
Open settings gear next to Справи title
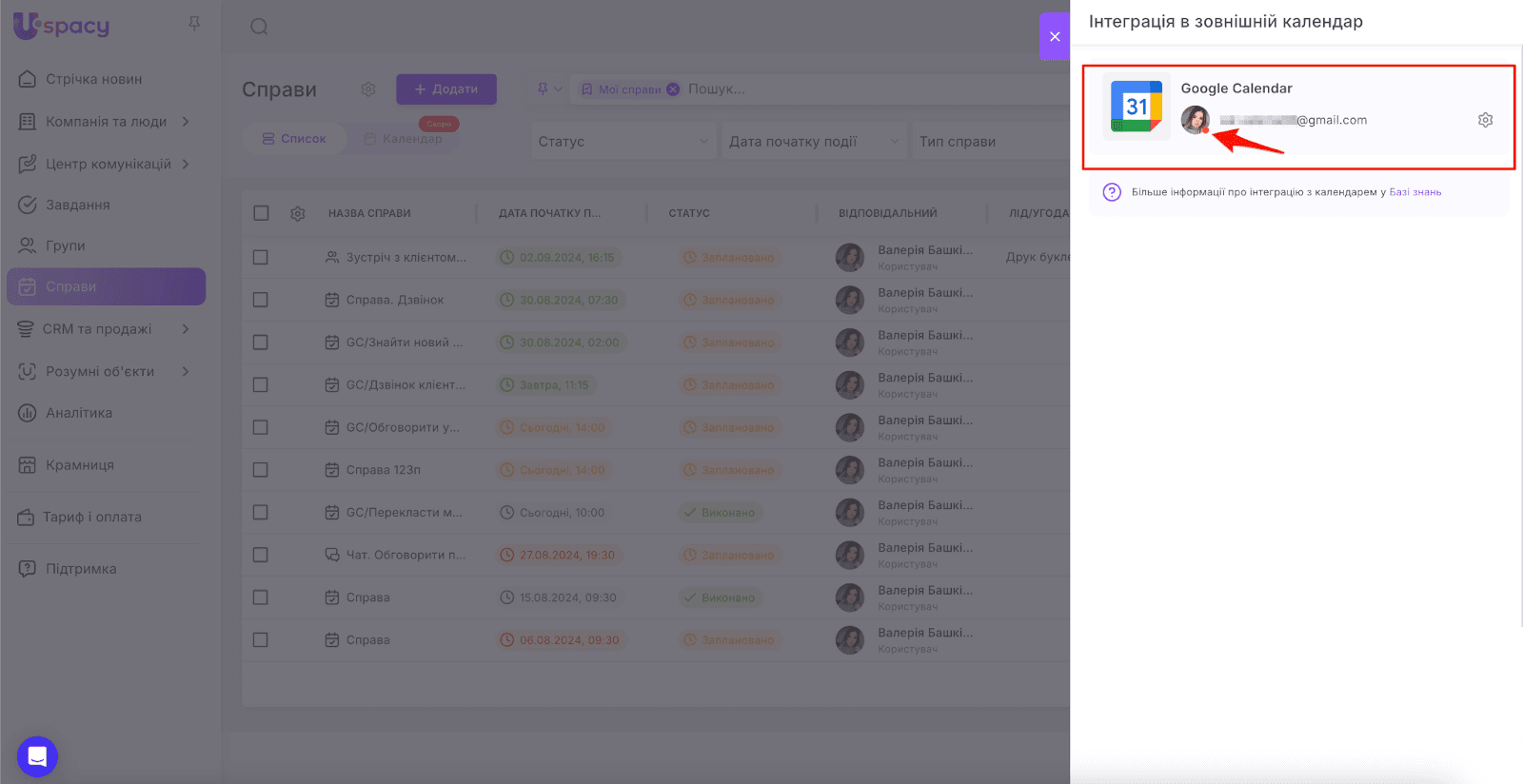tap(368, 89)
